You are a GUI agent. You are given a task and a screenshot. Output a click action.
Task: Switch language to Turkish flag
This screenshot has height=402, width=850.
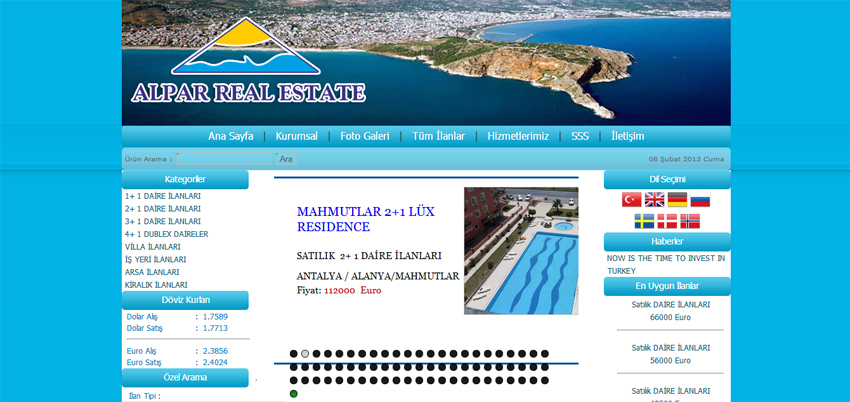pos(632,199)
